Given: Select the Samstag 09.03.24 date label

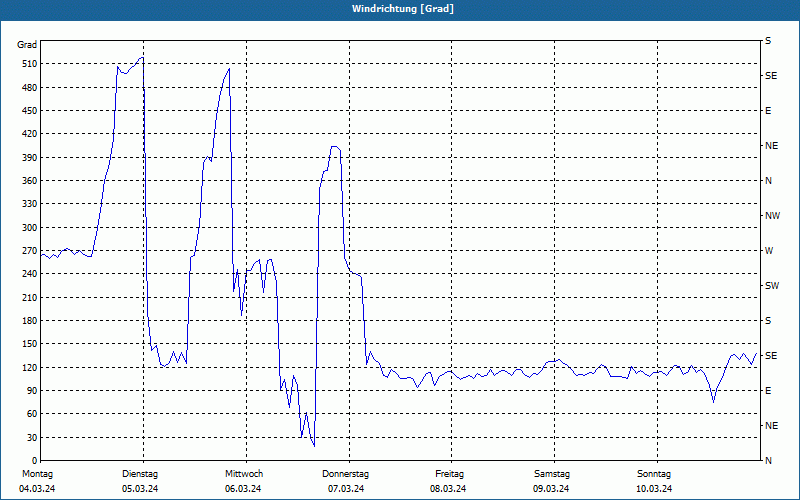Looking at the screenshot, I should [x=552, y=481].
